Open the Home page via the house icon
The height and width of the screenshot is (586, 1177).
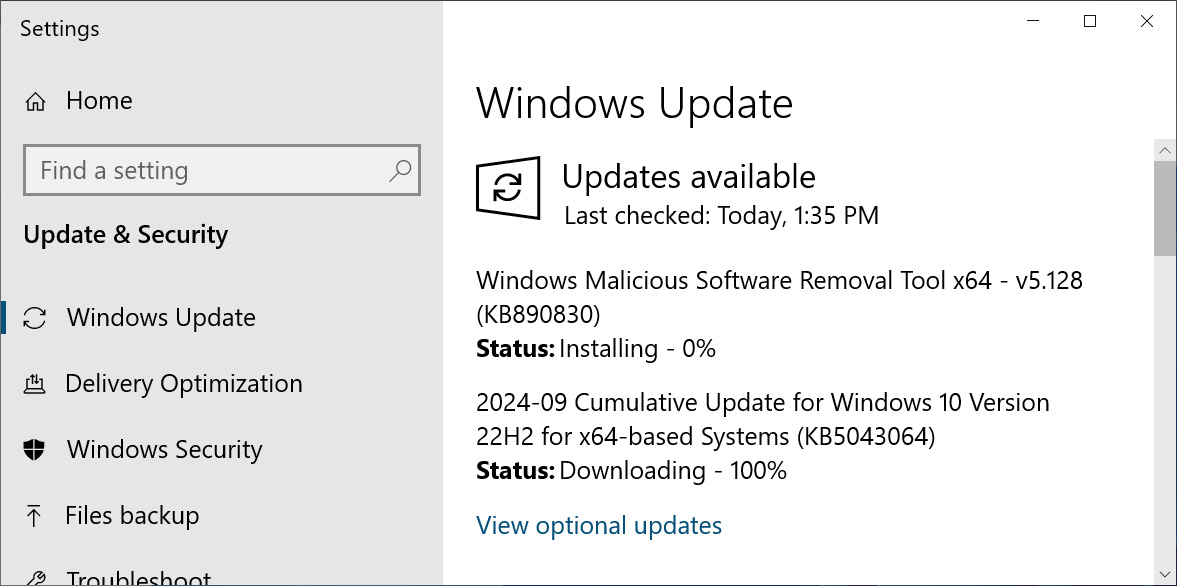click(x=36, y=100)
